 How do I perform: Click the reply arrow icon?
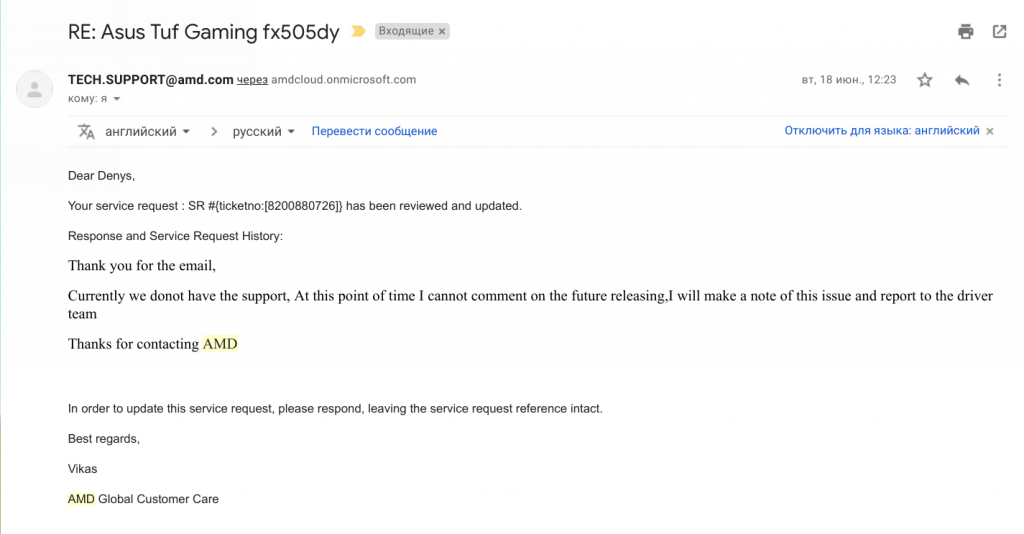pos(962,80)
